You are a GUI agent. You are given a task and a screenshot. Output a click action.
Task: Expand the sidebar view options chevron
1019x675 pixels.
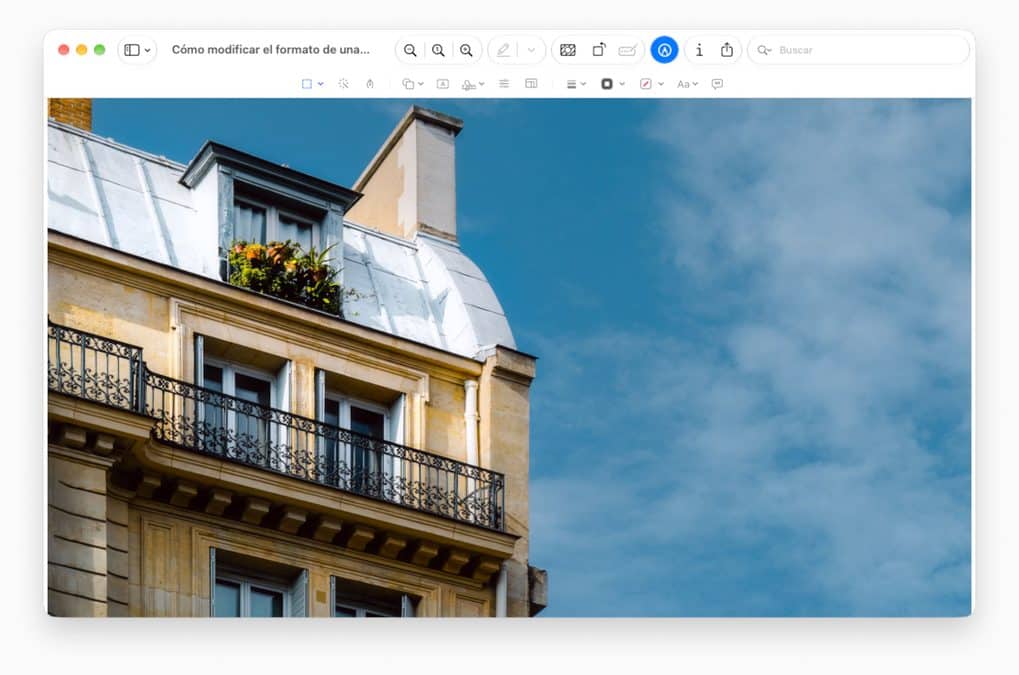tap(148, 50)
